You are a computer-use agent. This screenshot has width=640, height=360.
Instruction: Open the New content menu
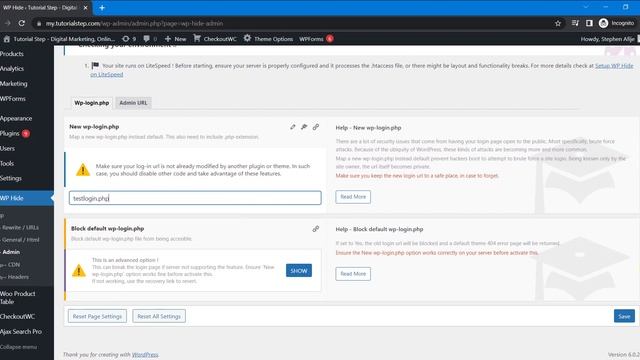[176, 39]
